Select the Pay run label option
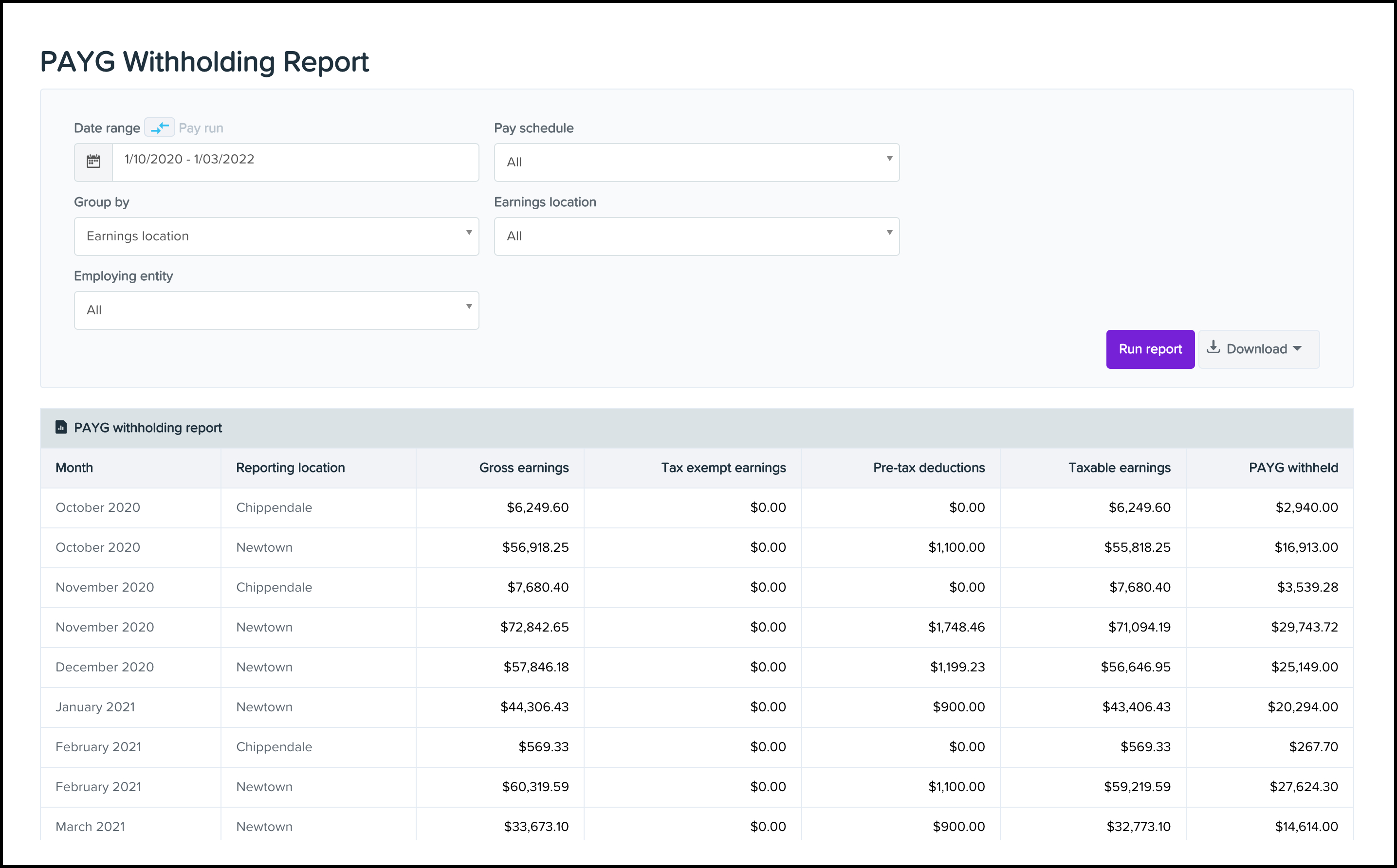Image resolution: width=1397 pixels, height=868 pixels. point(201,128)
